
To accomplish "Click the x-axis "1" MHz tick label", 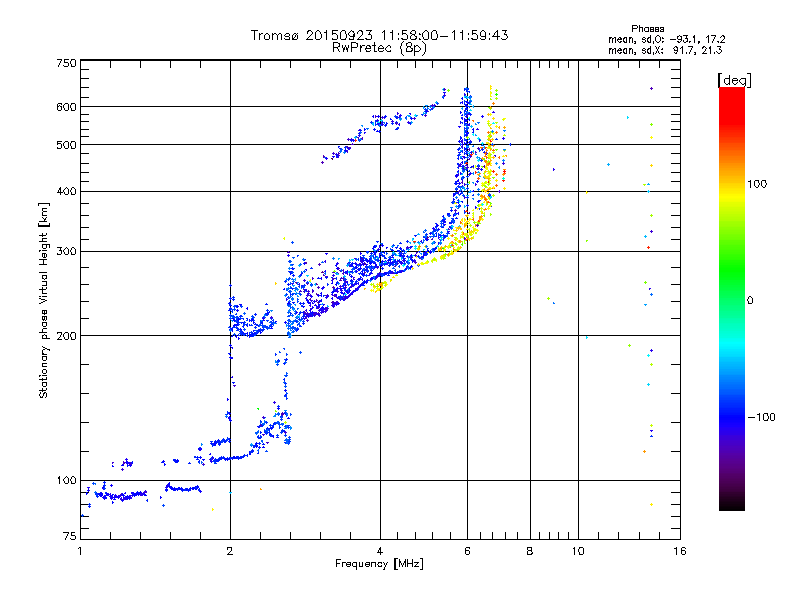I will pyautogui.click(x=80, y=551).
